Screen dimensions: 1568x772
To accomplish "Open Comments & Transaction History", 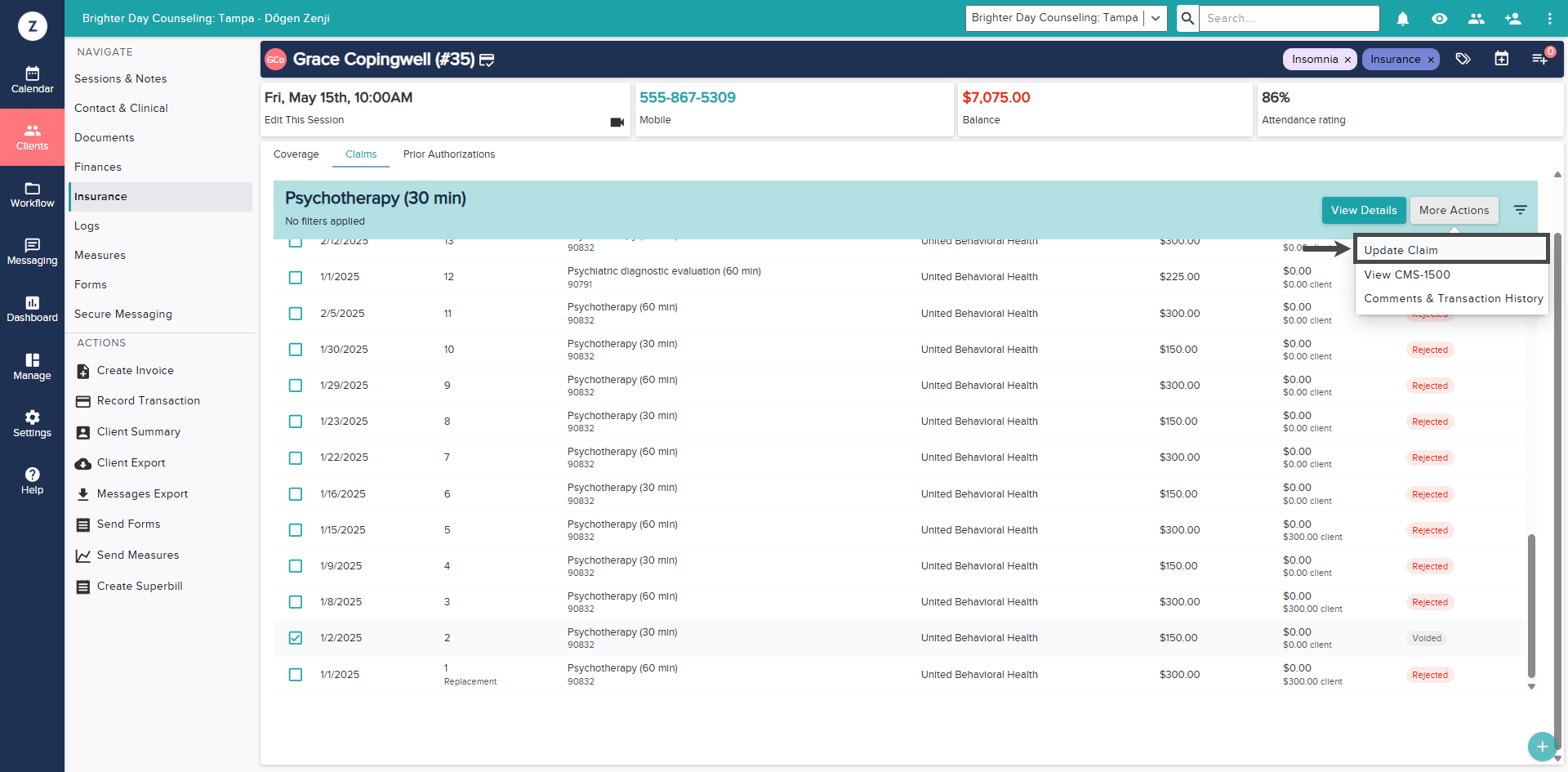I will 1453,298.
